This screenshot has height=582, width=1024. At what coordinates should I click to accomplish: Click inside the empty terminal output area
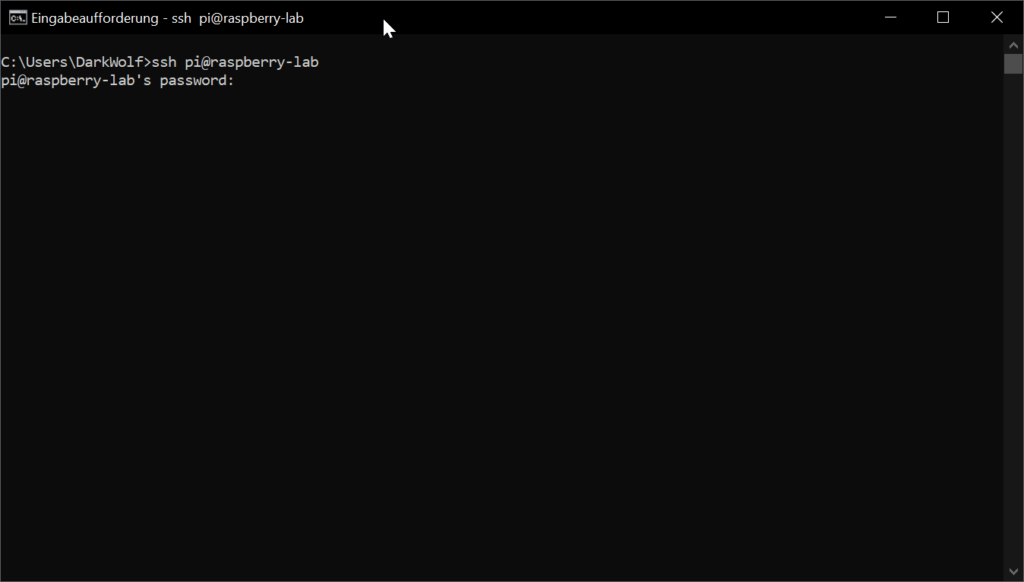click(x=500, y=300)
